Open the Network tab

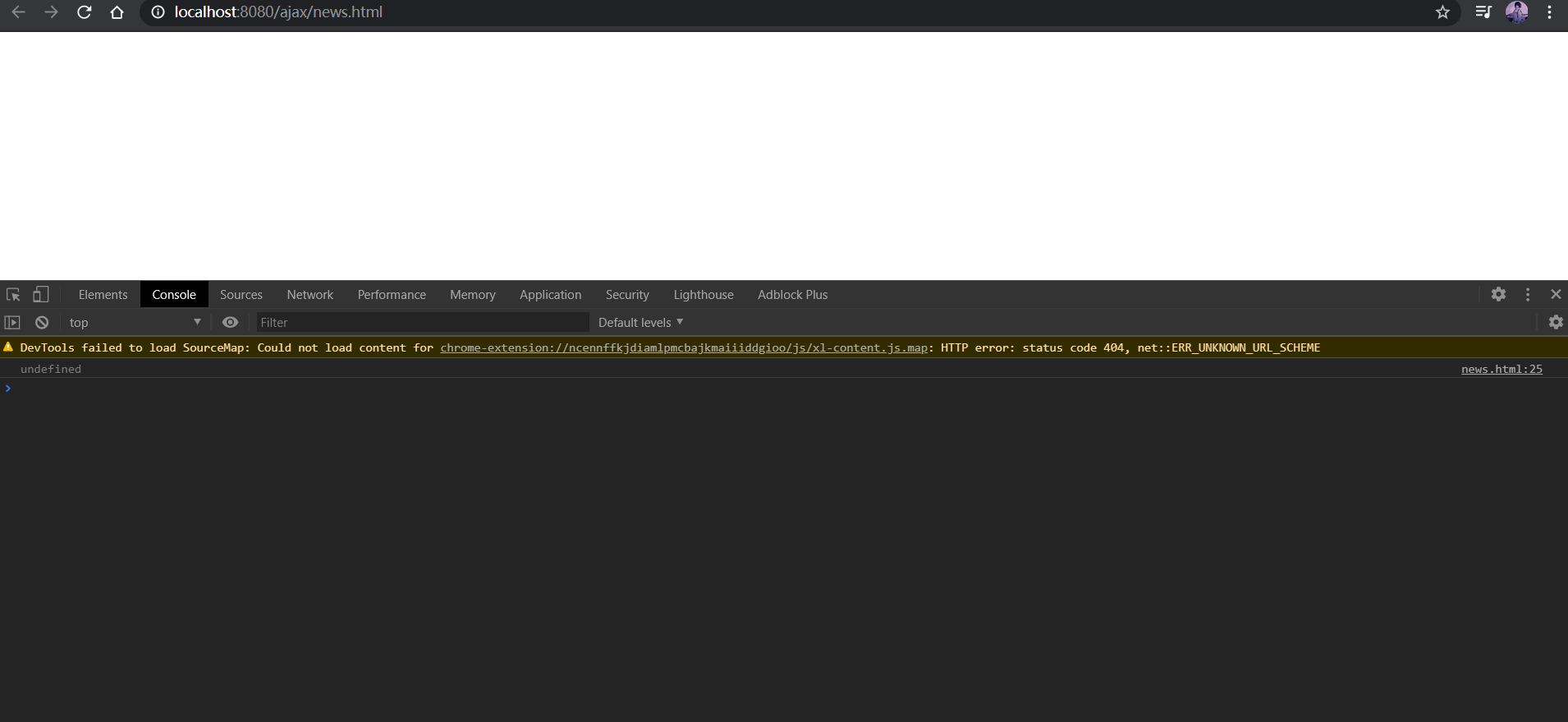[x=310, y=295]
